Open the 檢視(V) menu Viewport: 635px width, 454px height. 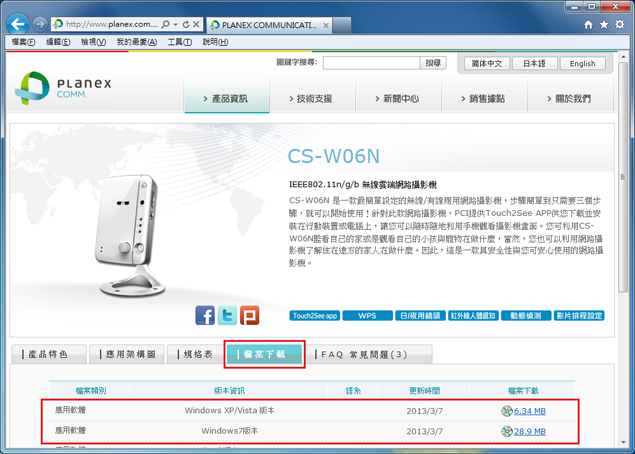[x=93, y=42]
